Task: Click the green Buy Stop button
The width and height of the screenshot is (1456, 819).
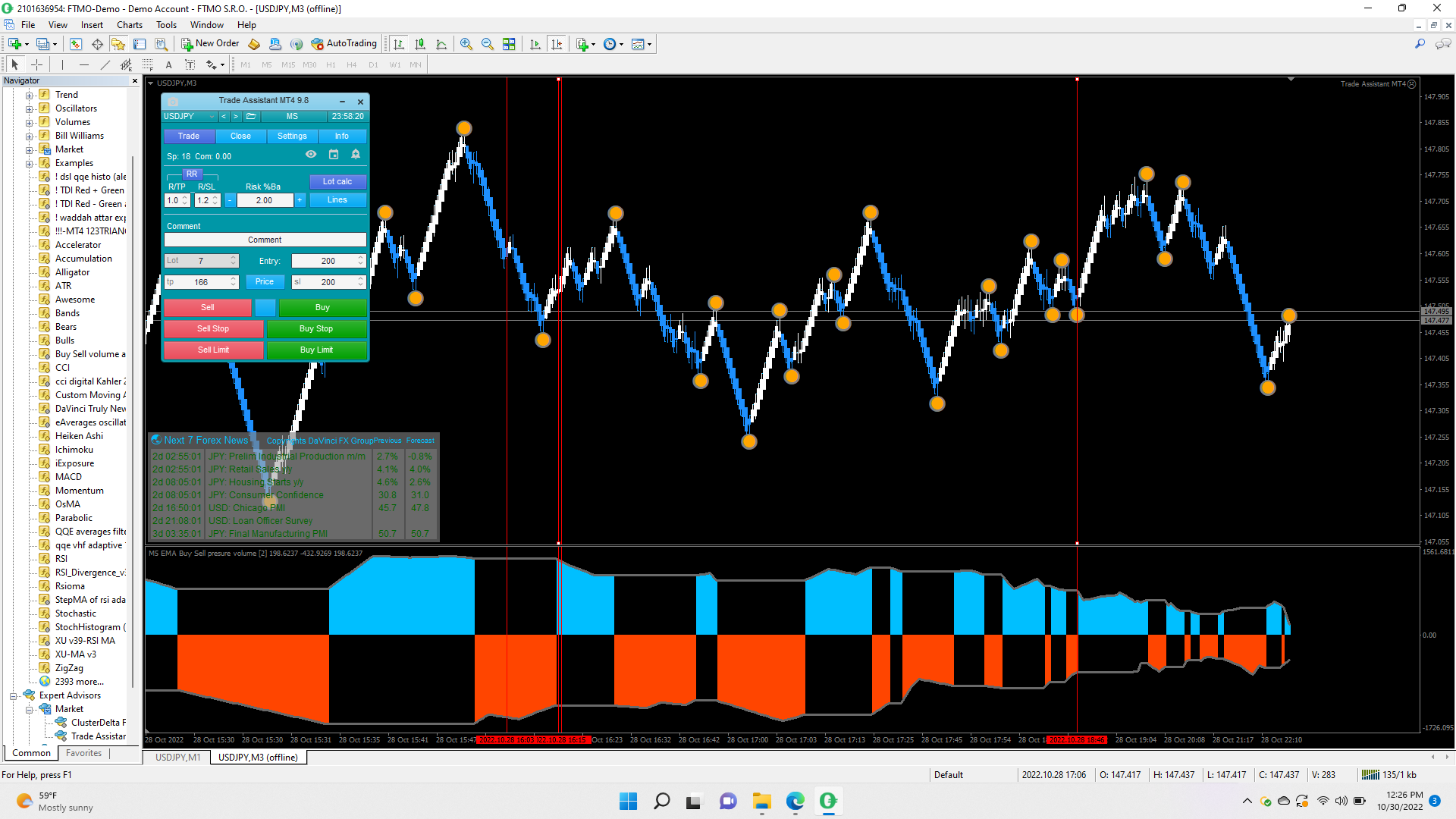Action: [316, 328]
